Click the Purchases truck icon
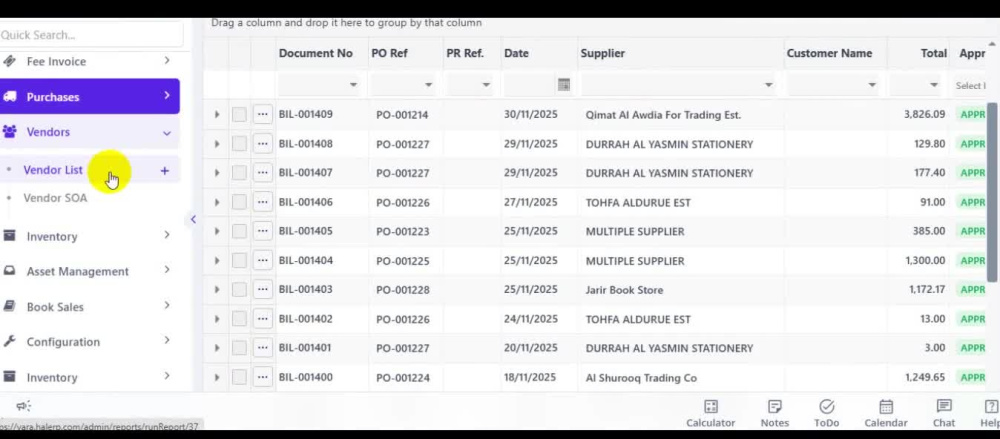1000x439 pixels. pos(10,96)
